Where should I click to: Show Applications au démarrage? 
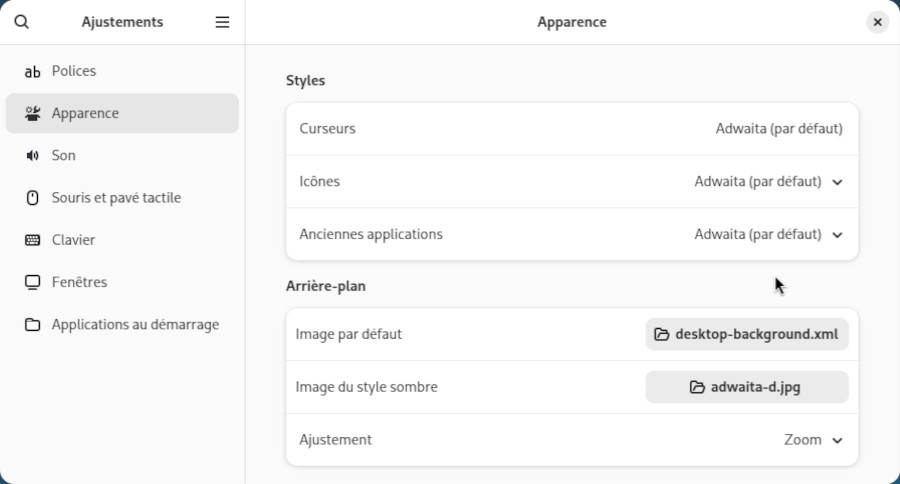point(122,324)
